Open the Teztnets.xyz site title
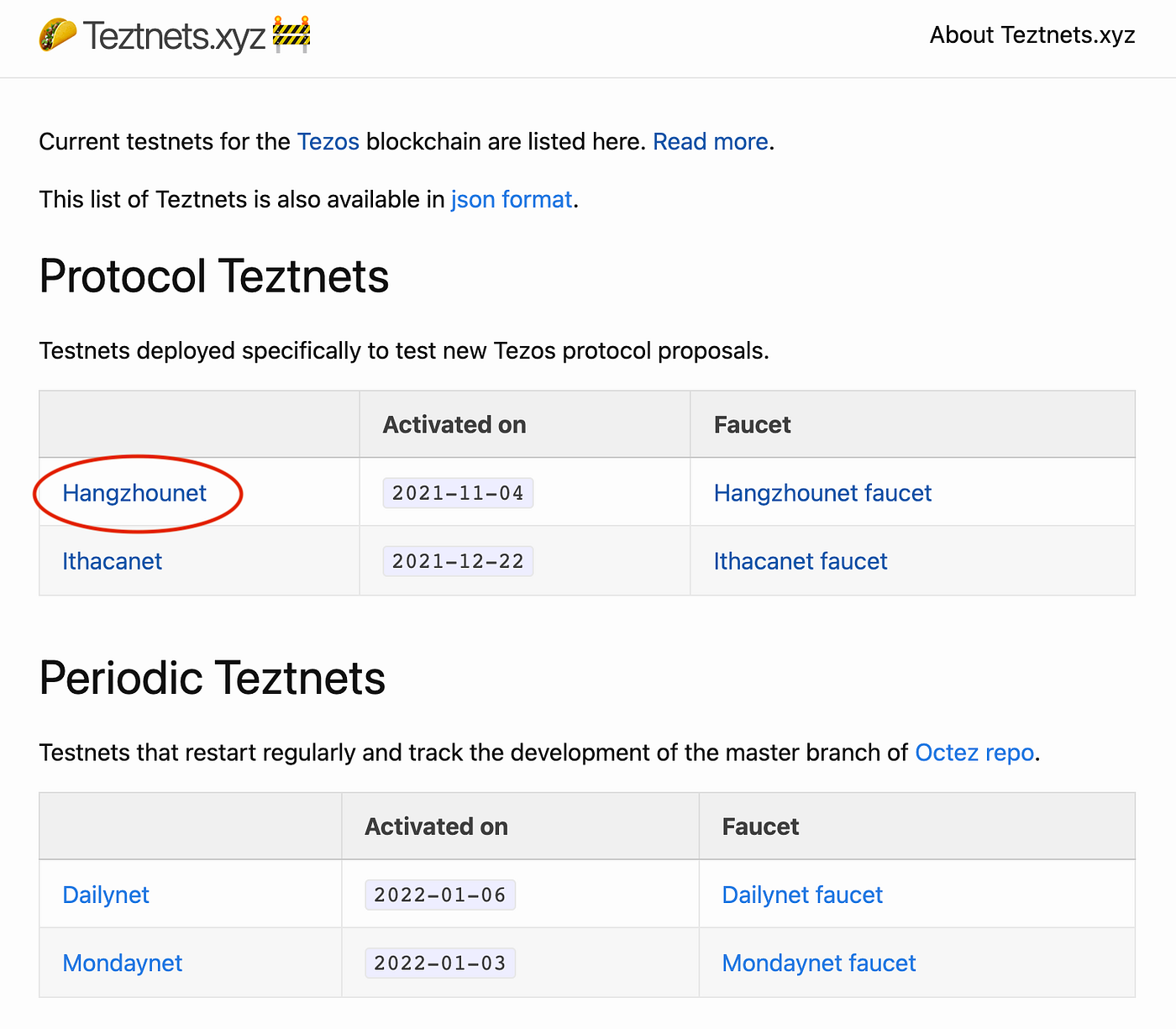 pyautogui.click(x=175, y=36)
